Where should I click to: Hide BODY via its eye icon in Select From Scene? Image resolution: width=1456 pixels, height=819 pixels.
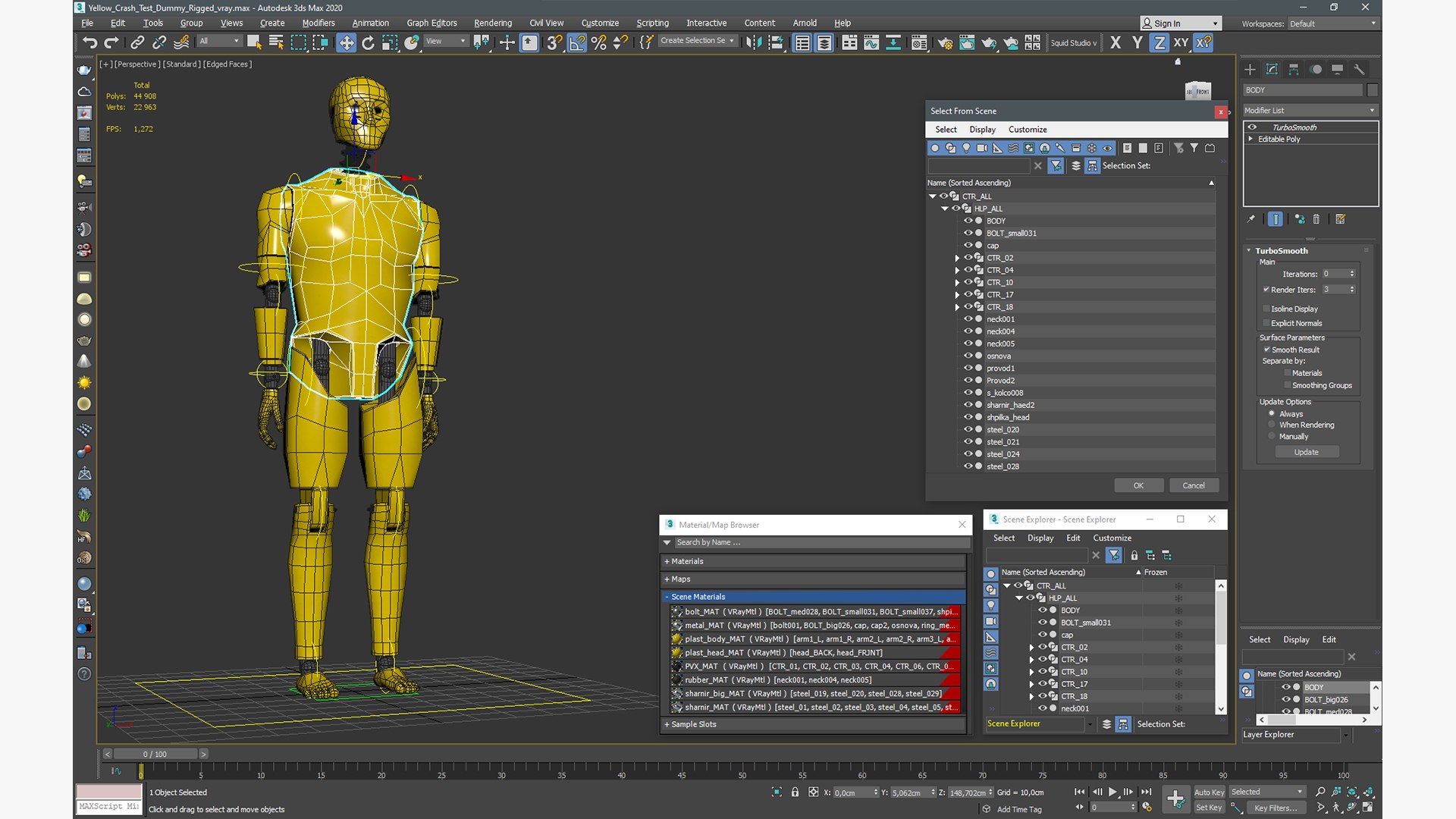[968, 221]
